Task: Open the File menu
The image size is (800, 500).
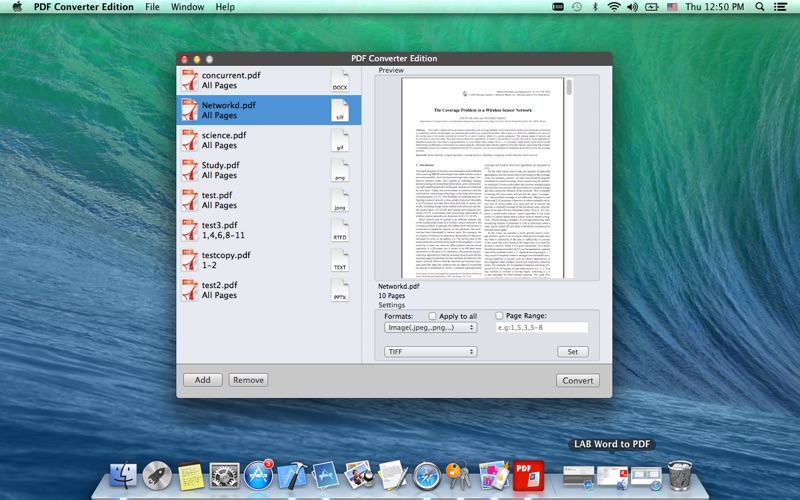Action: (152, 7)
